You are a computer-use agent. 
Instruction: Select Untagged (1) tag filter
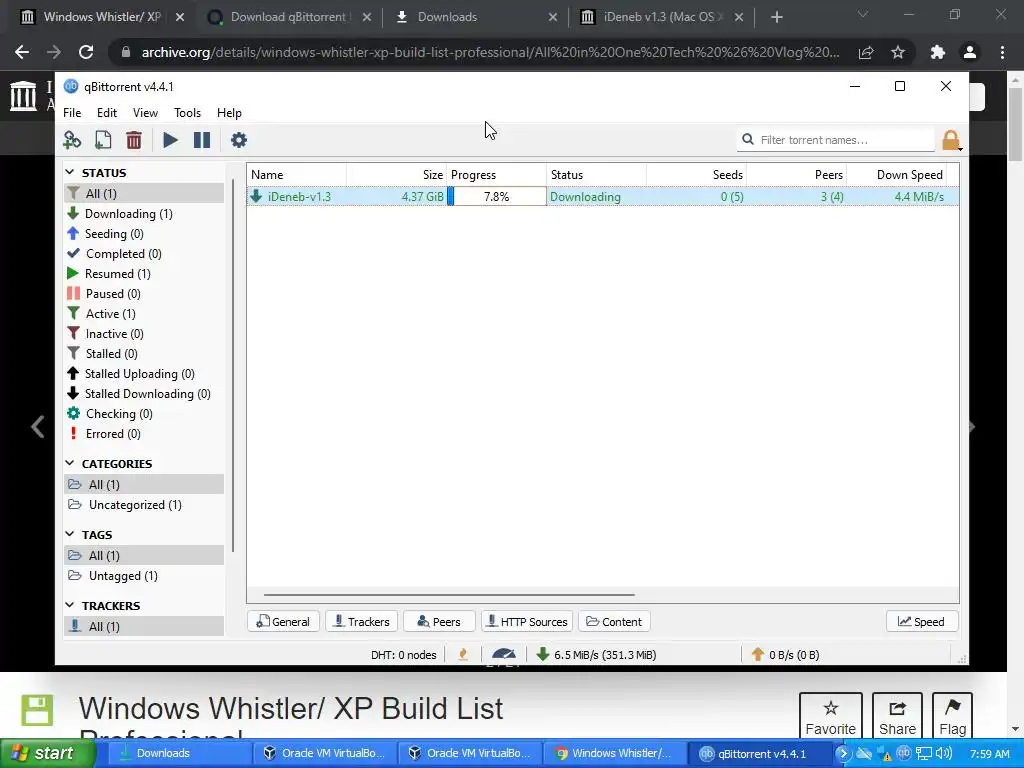(x=123, y=575)
